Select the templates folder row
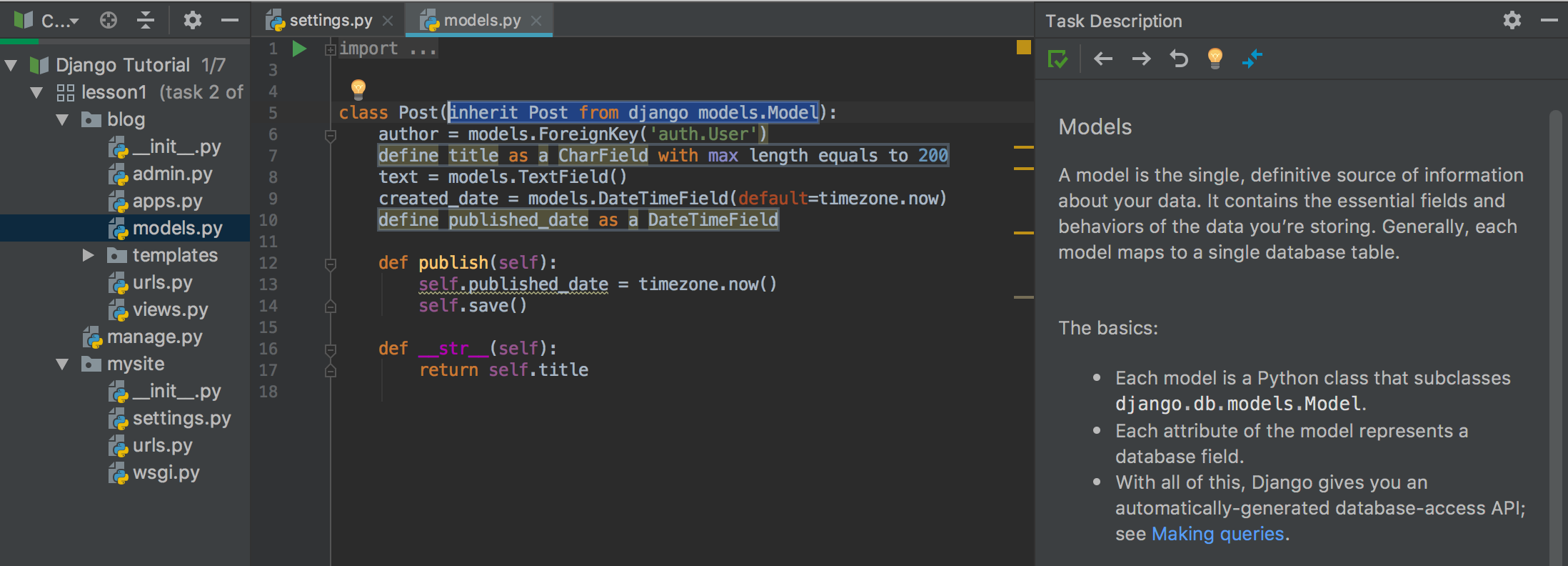The width and height of the screenshot is (1568, 566). [125, 255]
